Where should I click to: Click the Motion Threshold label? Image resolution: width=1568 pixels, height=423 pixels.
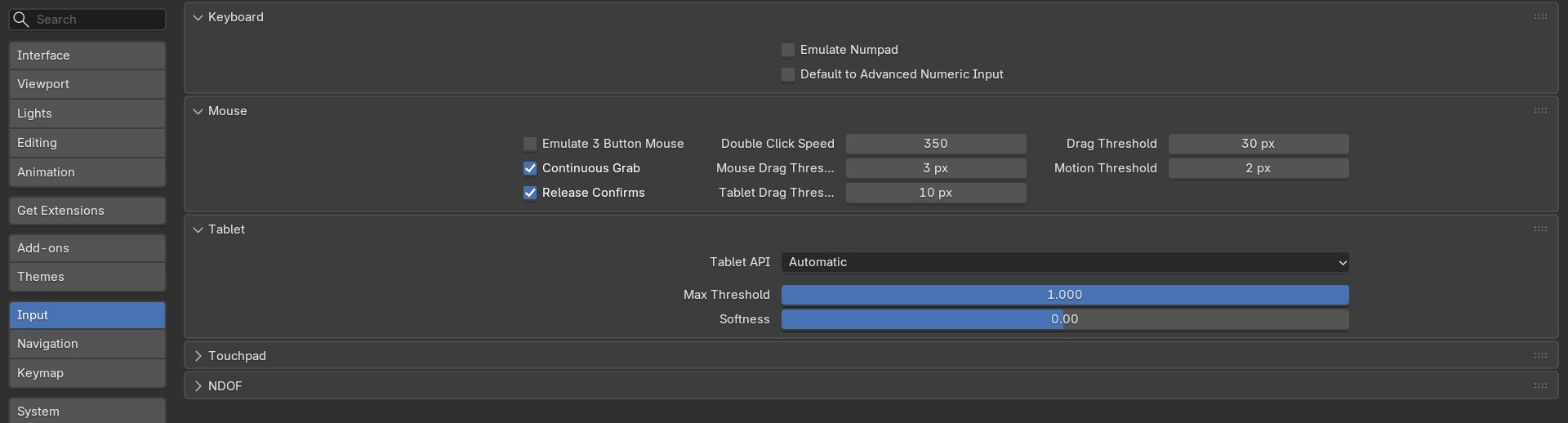coord(1106,168)
